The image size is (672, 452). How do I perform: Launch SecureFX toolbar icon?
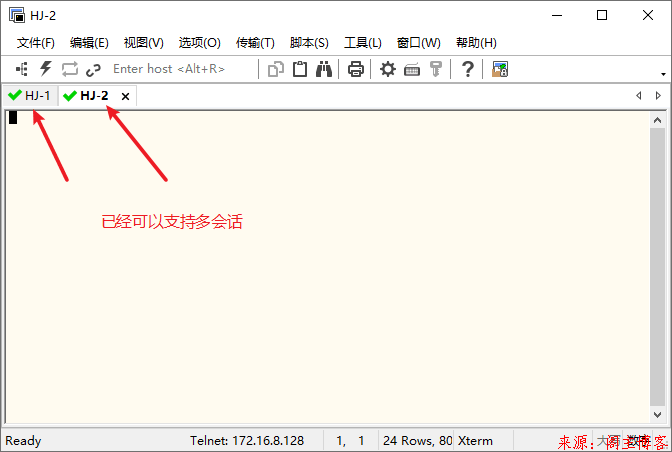(x=500, y=69)
